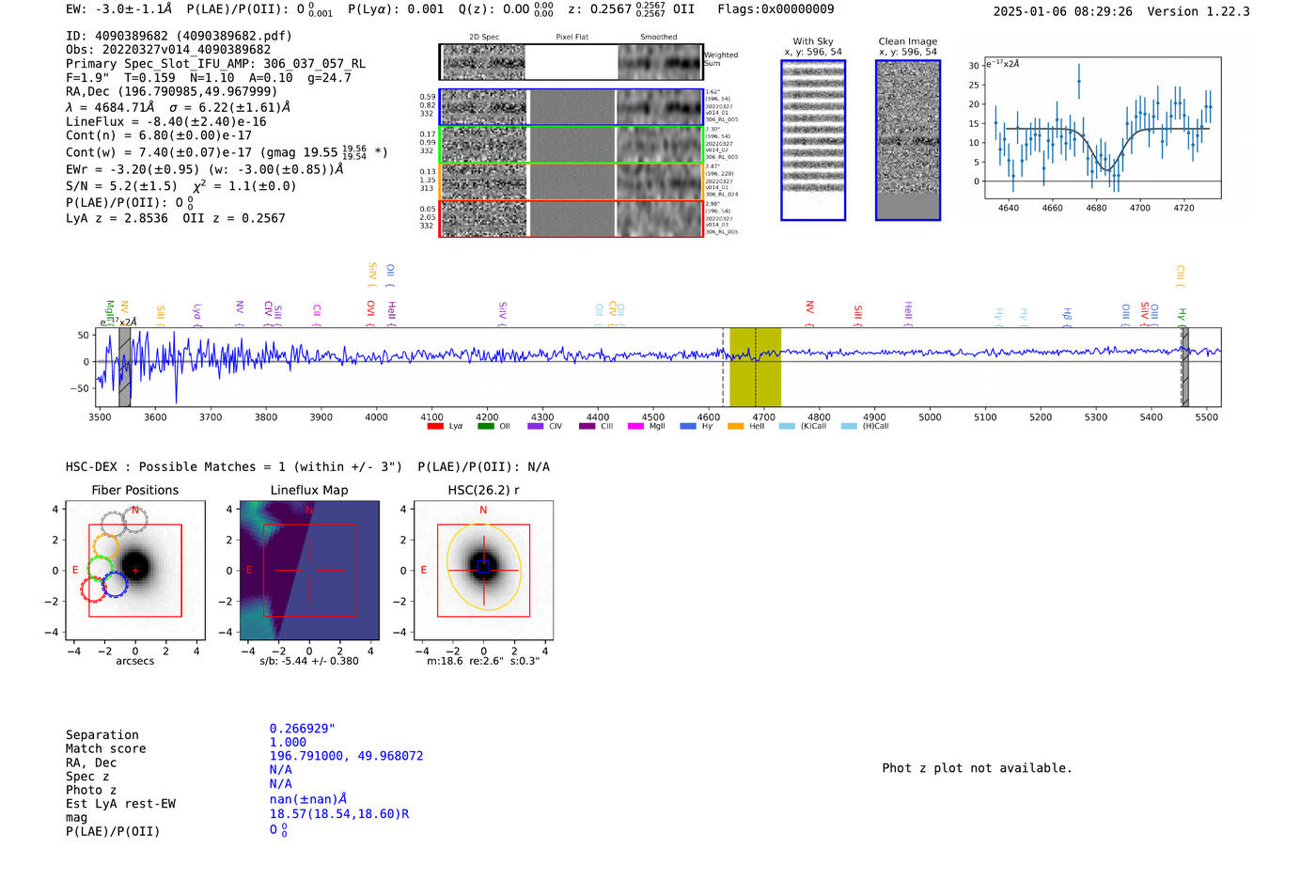Click the Match score value 1.000
The width and height of the screenshot is (1316, 896).
[288, 742]
